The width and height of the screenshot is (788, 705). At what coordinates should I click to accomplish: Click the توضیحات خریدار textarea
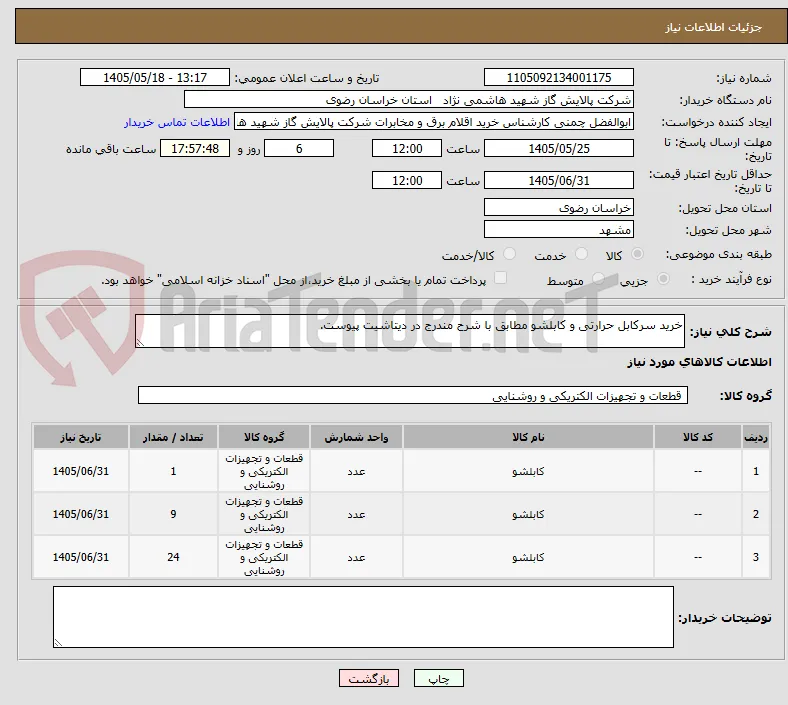[x=363, y=617]
